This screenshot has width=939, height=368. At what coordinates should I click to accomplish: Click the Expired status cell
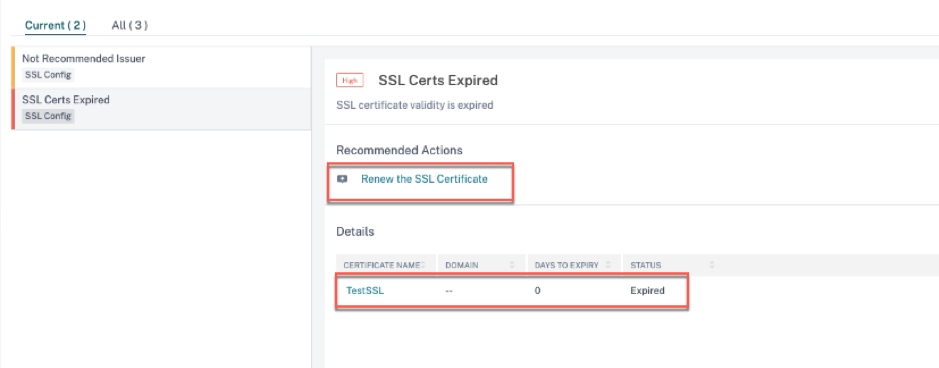647,291
